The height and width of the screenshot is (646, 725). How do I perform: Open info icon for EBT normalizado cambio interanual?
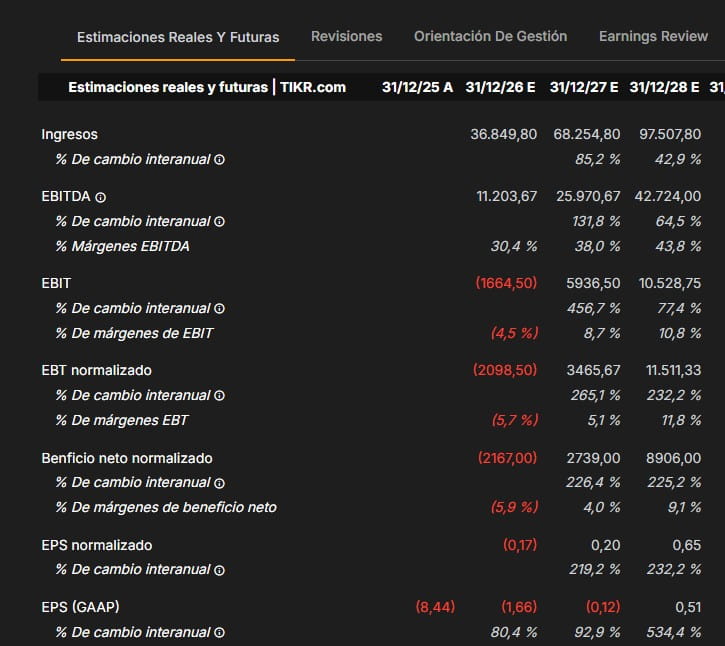click(x=220, y=395)
